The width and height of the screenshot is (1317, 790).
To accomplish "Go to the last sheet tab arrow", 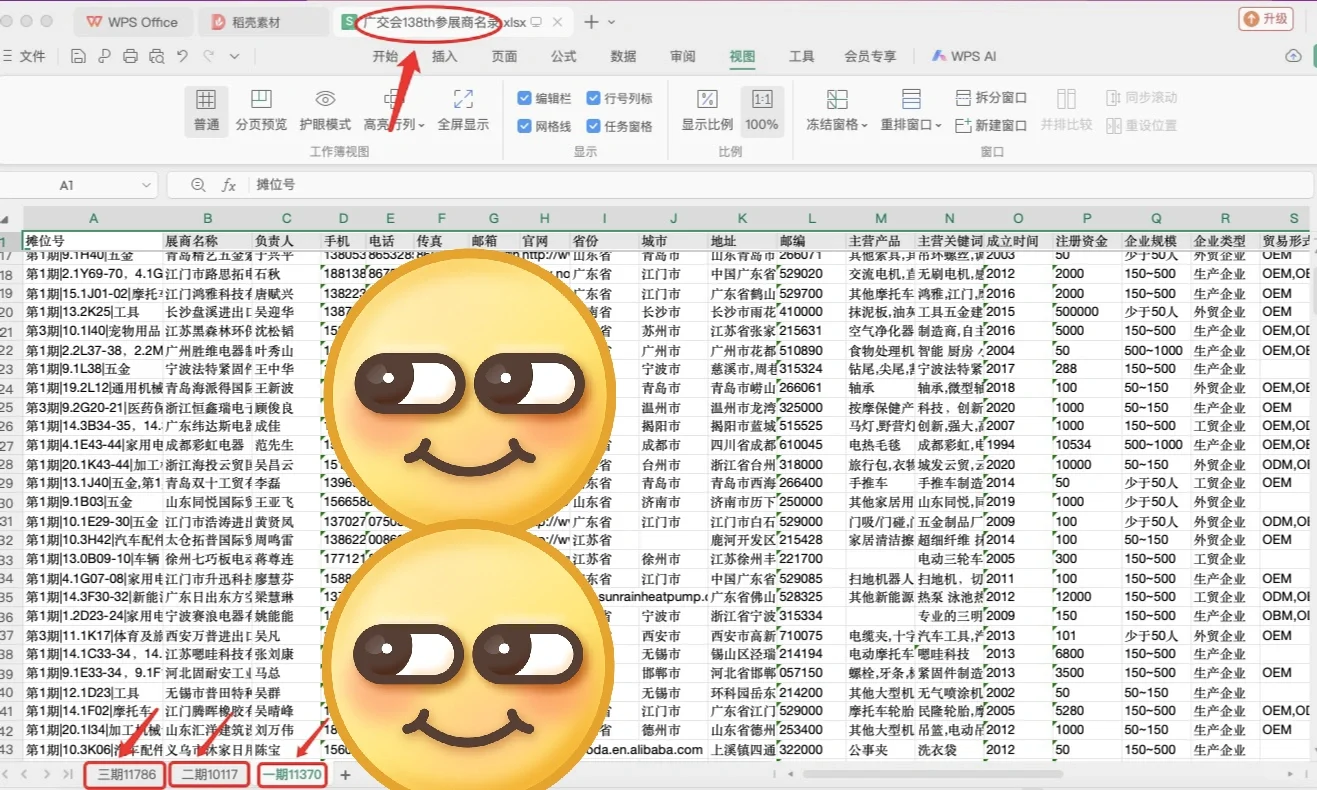I will pyautogui.click(x=67, y=774).
